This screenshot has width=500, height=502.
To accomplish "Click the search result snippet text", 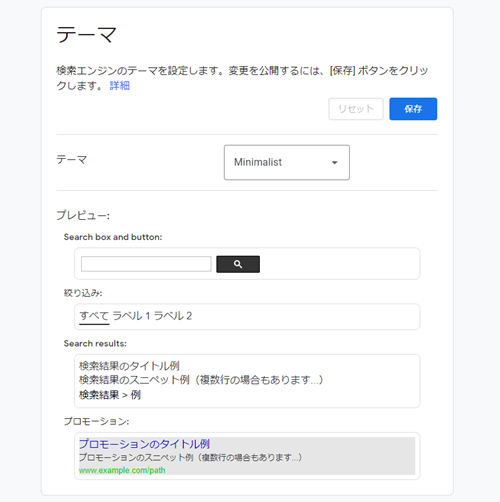I will pos(201,380).
